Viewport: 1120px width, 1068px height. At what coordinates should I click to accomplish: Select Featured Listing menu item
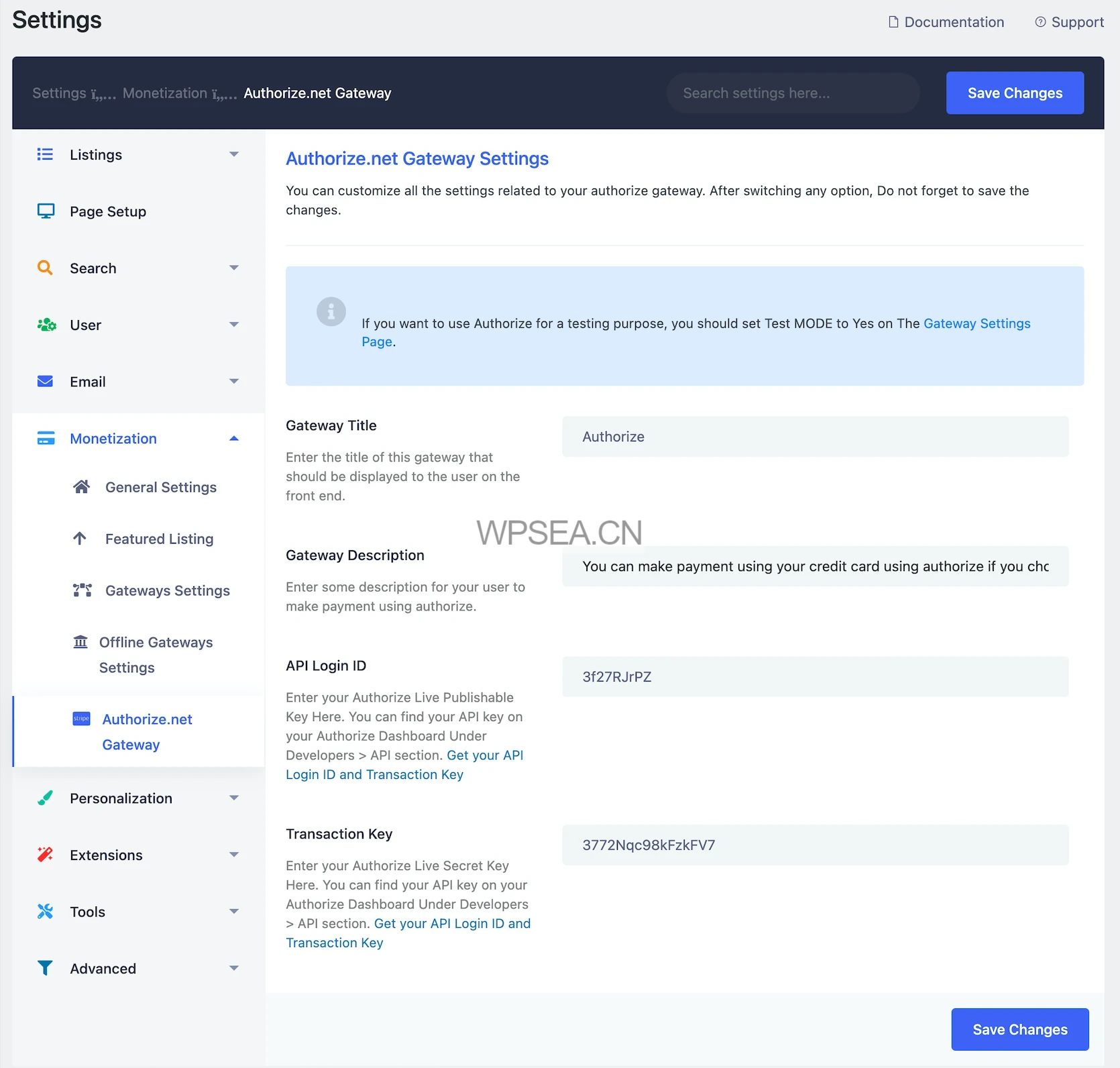tap(159, 539)
